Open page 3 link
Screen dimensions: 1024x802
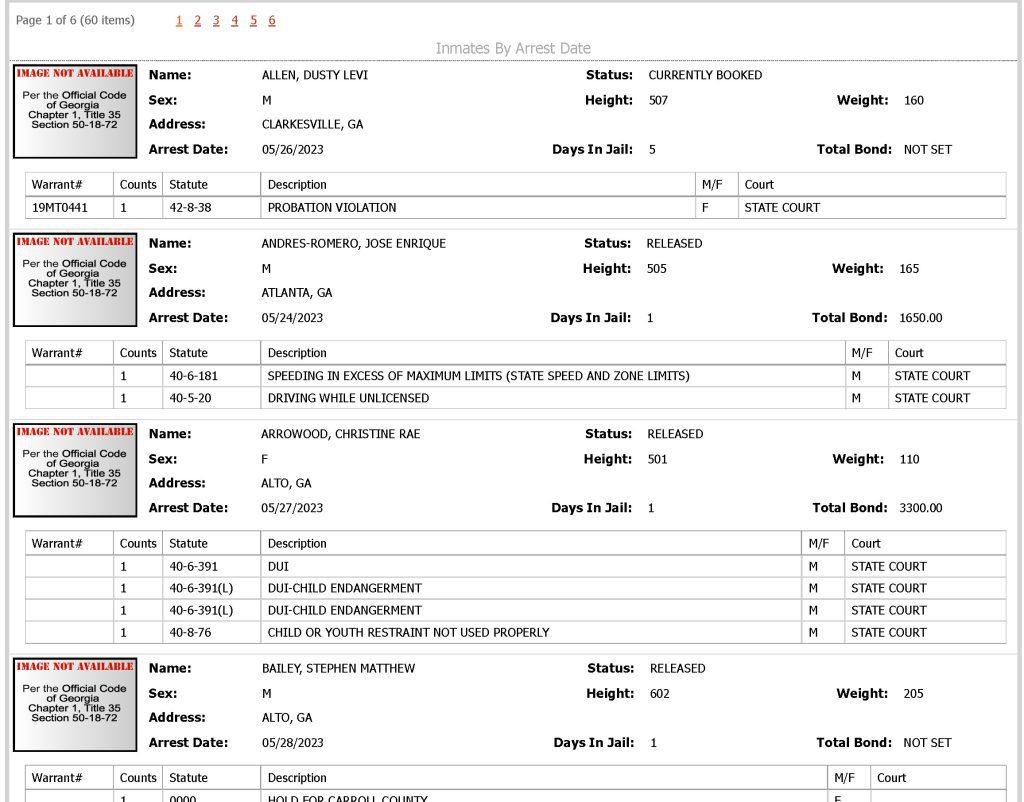point(216,21)
